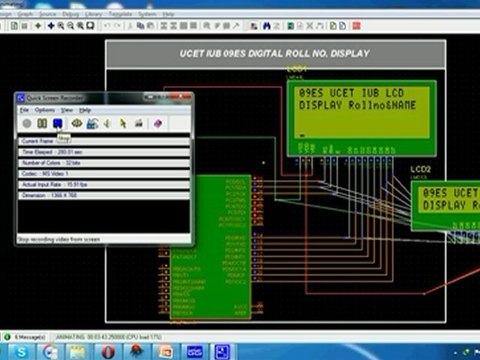Click the Copy to clipboard icon in the toolbar

click(140, 26)
